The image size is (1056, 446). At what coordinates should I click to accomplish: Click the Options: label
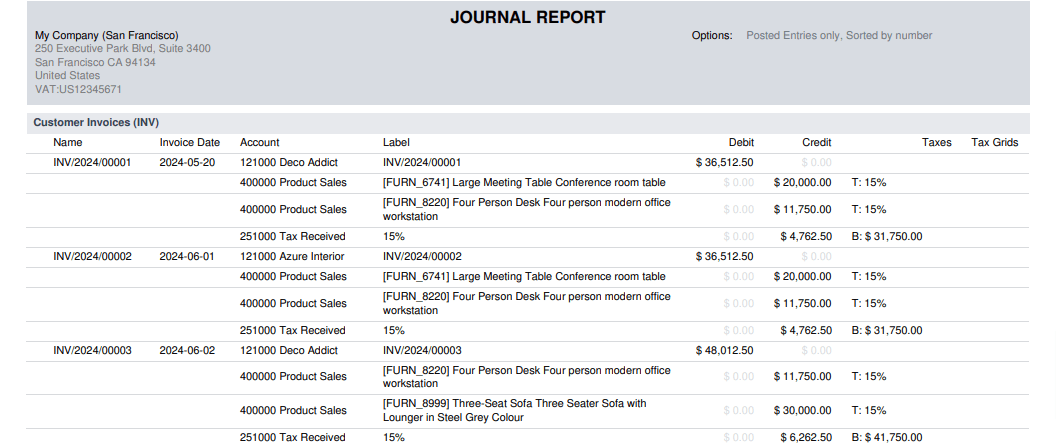tap(712, 35)
